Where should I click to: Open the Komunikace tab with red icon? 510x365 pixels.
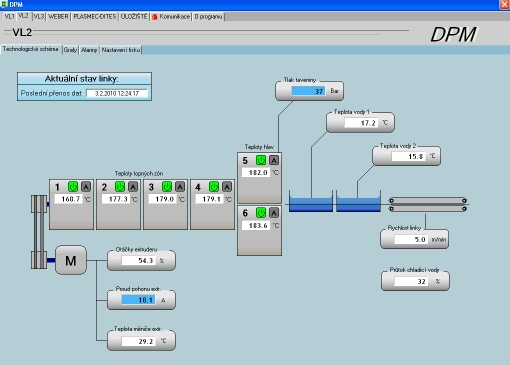(x=171, y=16)
